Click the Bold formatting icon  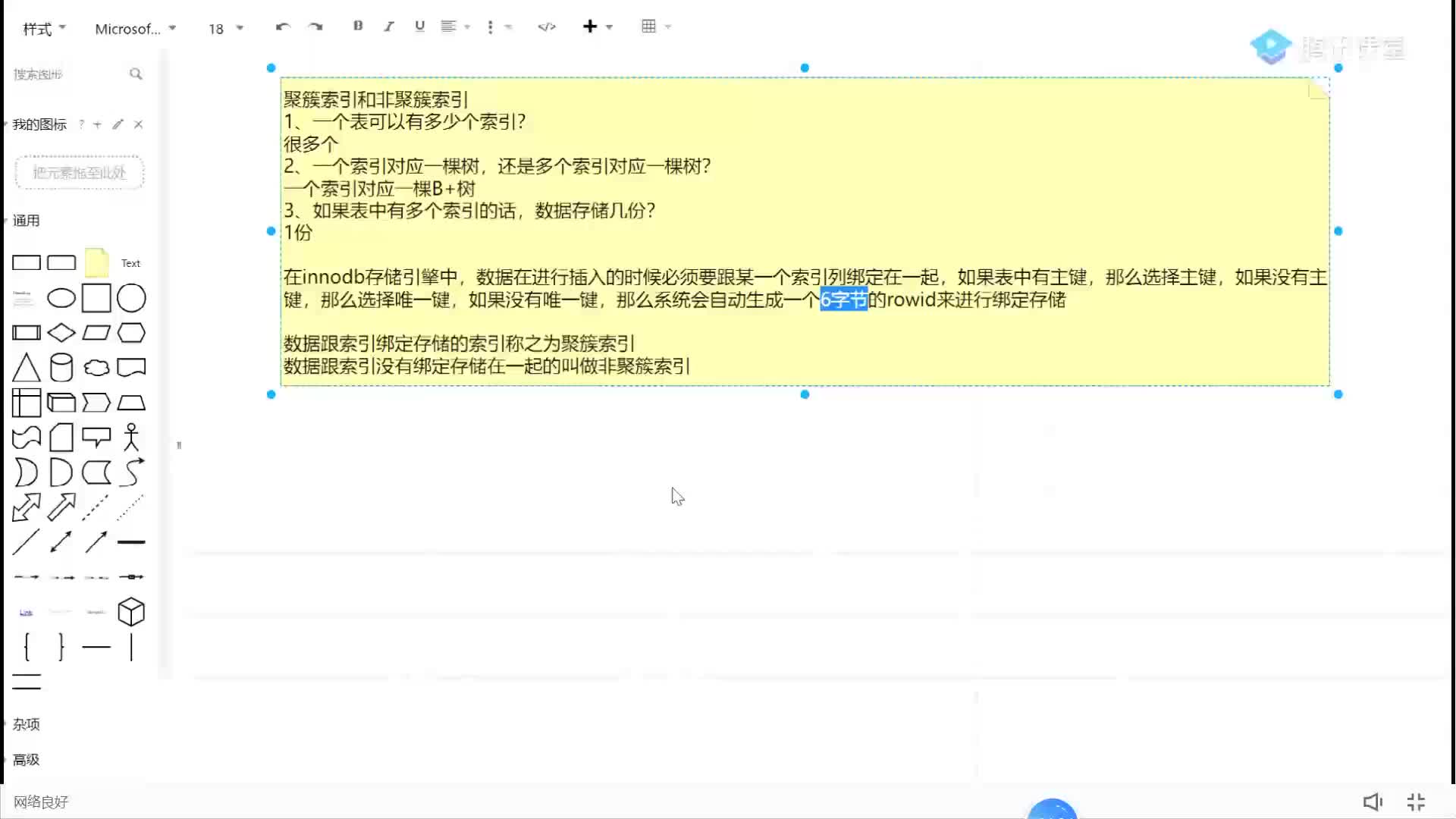[358, 27]
